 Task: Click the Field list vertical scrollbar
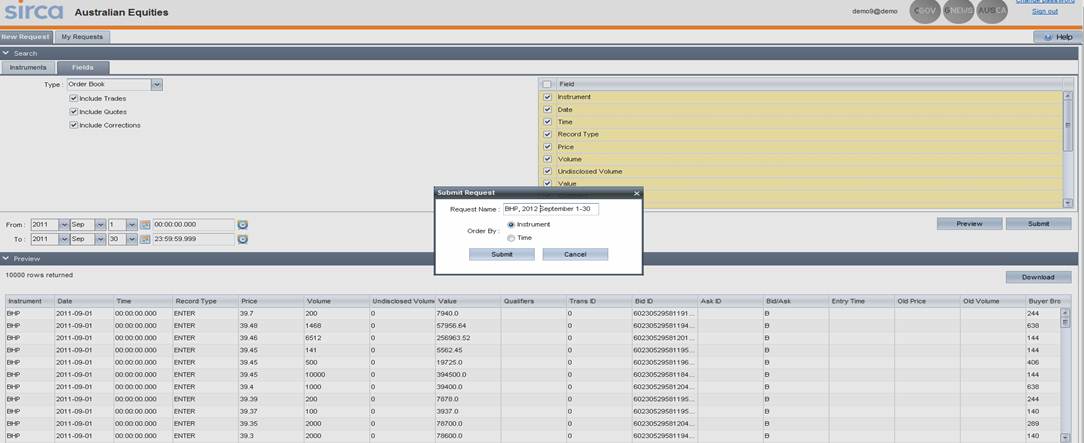(x=1067, y=149)
